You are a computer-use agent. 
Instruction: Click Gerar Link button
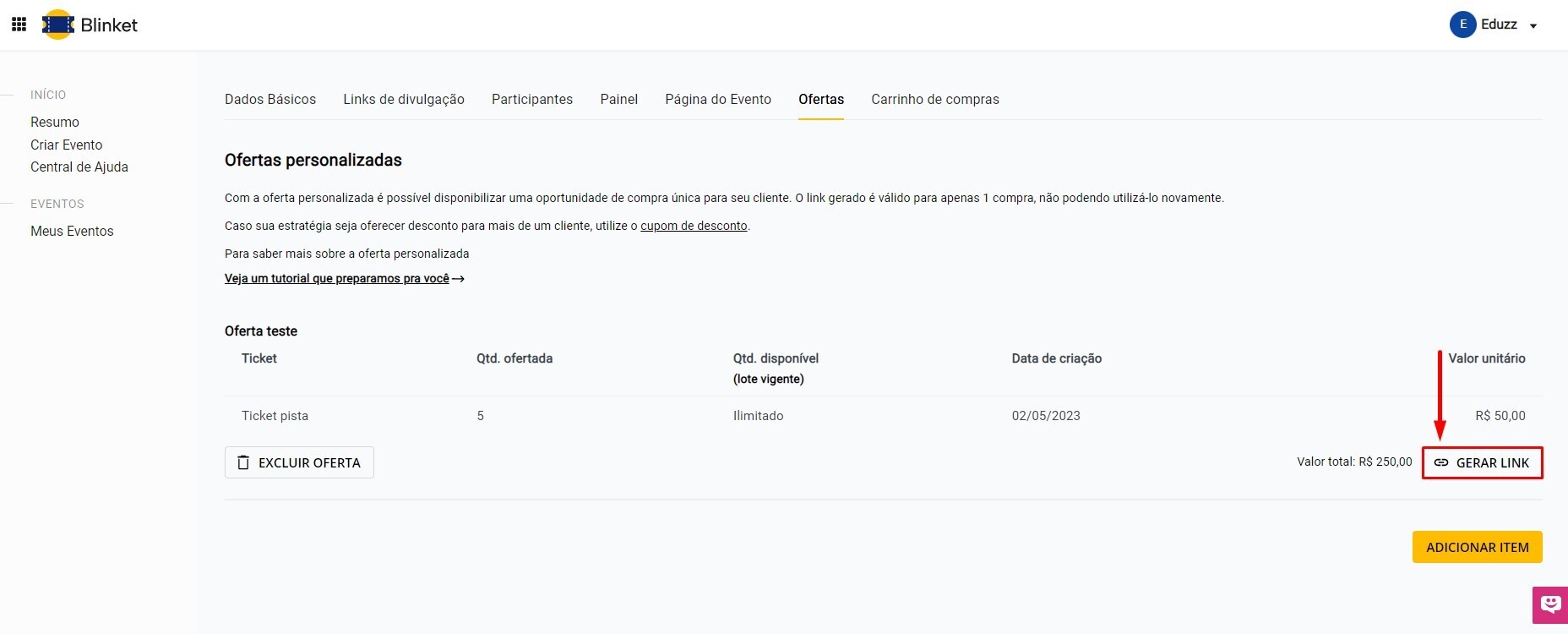tap(1482, 462)
